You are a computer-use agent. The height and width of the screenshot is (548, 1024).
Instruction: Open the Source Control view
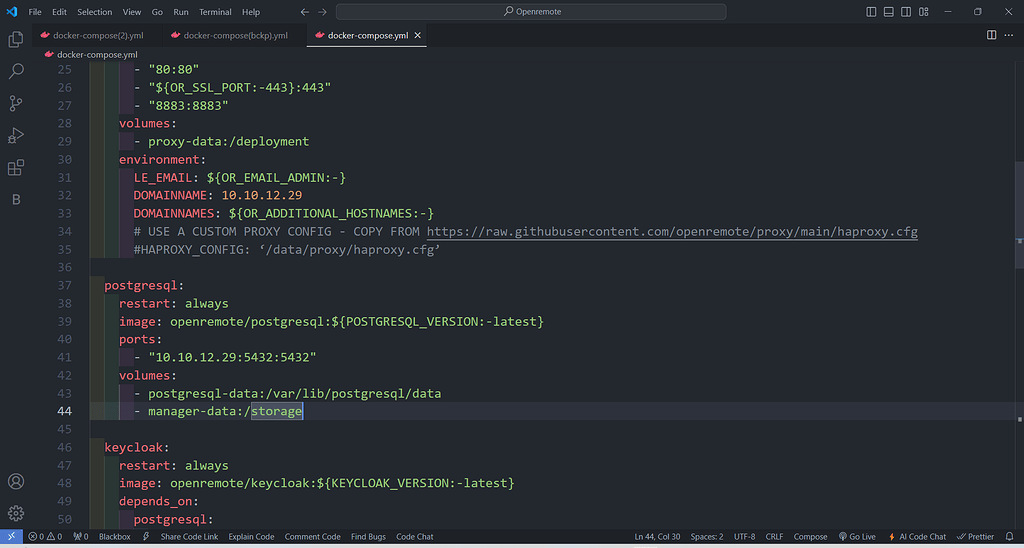pos(16,104)
